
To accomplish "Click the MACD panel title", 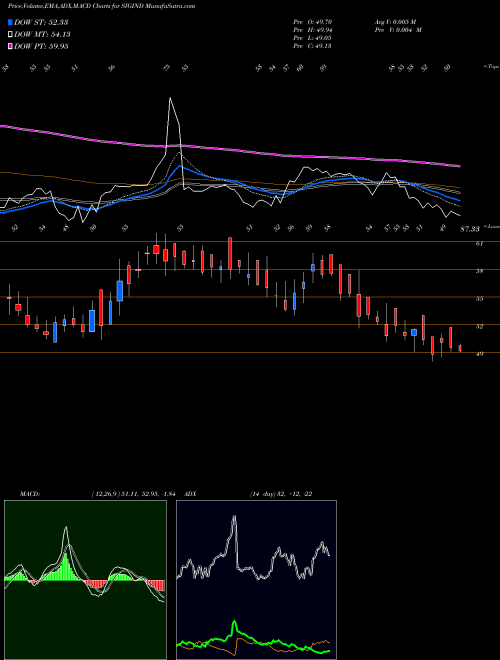I will (x=30, y=494).
